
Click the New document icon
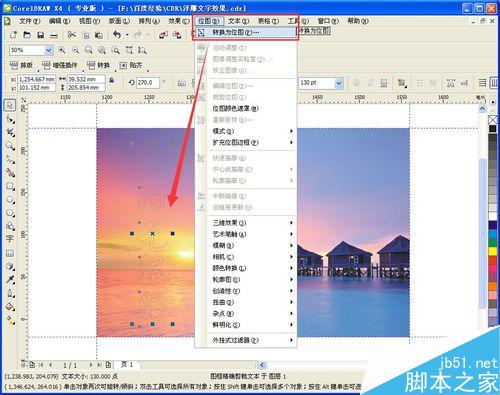click(13, 35)
